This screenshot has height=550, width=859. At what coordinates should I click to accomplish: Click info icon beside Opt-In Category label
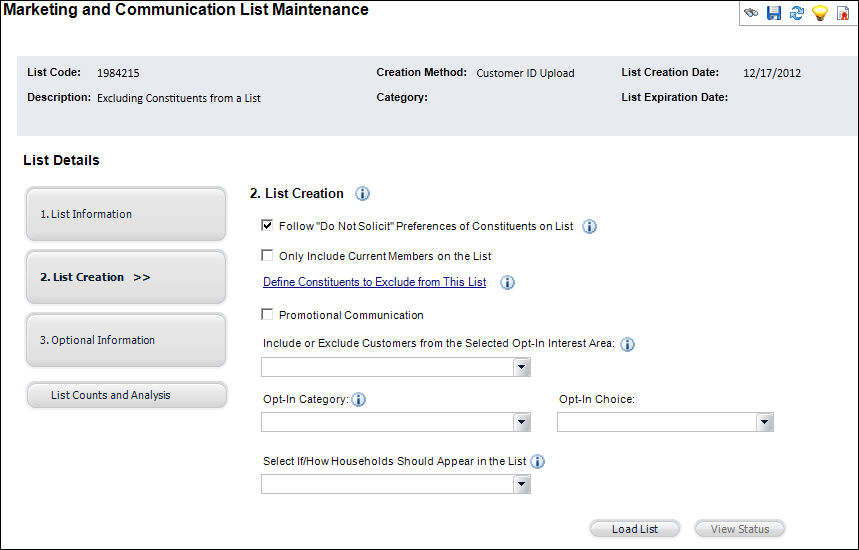click(x=358, y=399)
